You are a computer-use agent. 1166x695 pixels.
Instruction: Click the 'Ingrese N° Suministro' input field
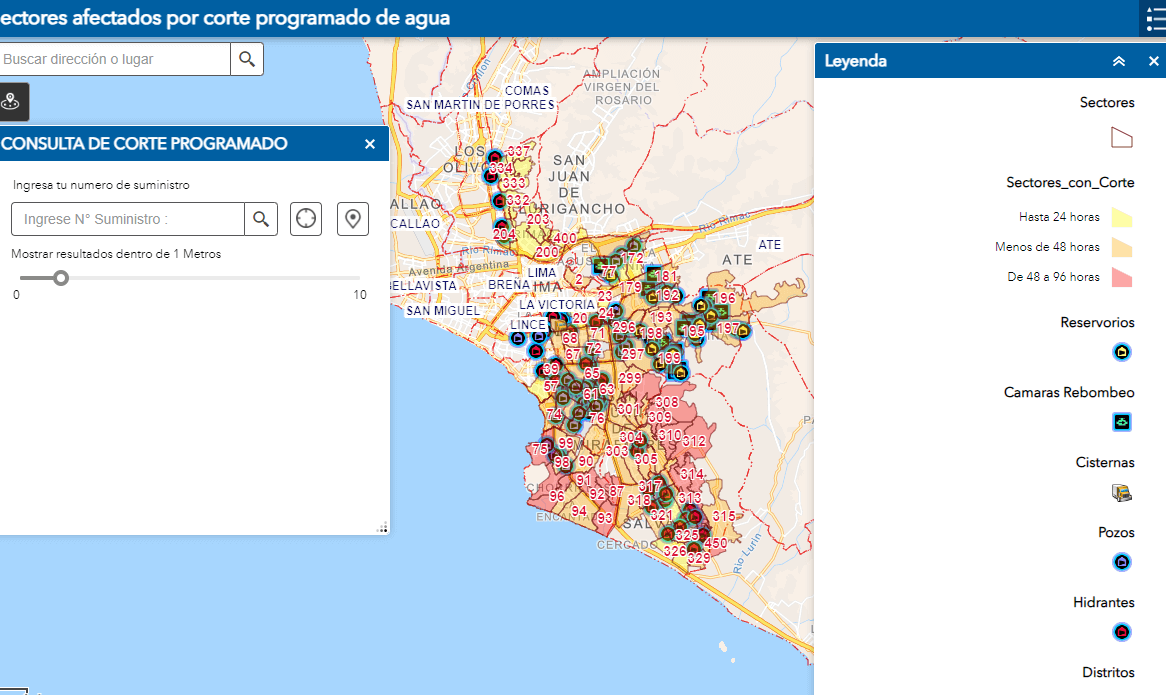tap(128, 219)
